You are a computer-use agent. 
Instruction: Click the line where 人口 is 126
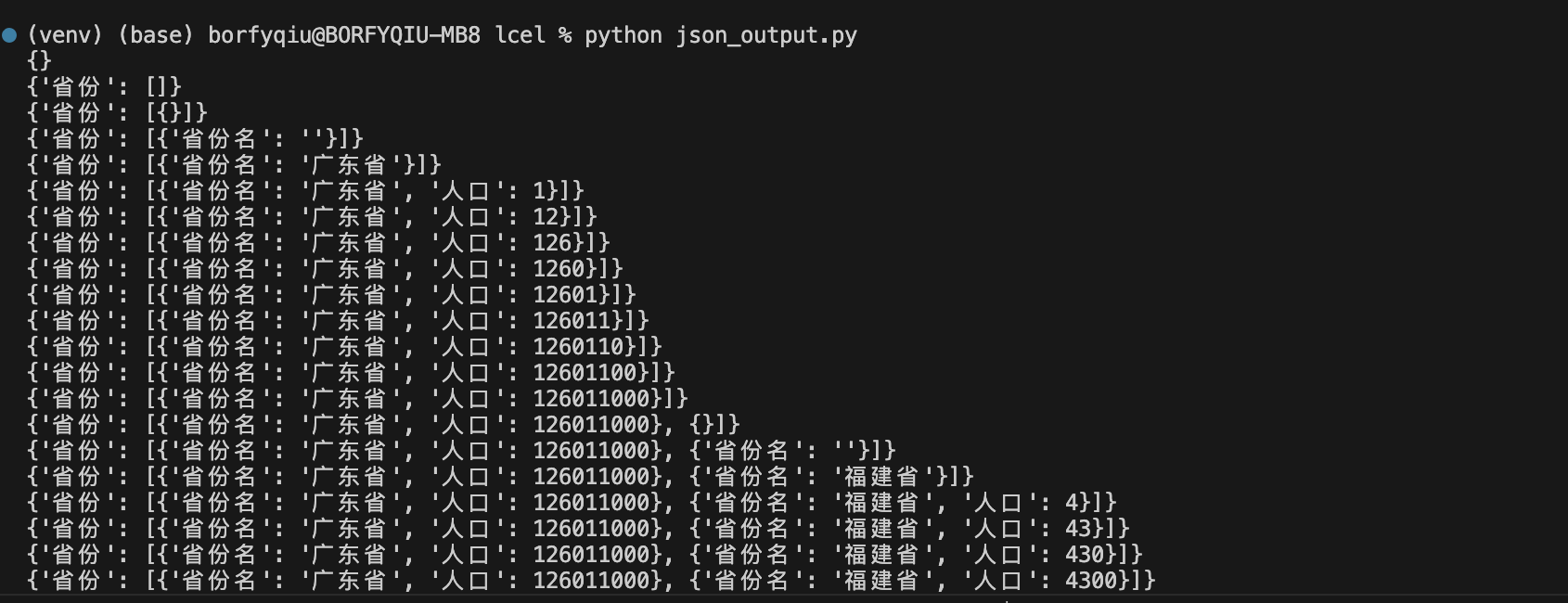pyautogui.click(x=318, y=242)
